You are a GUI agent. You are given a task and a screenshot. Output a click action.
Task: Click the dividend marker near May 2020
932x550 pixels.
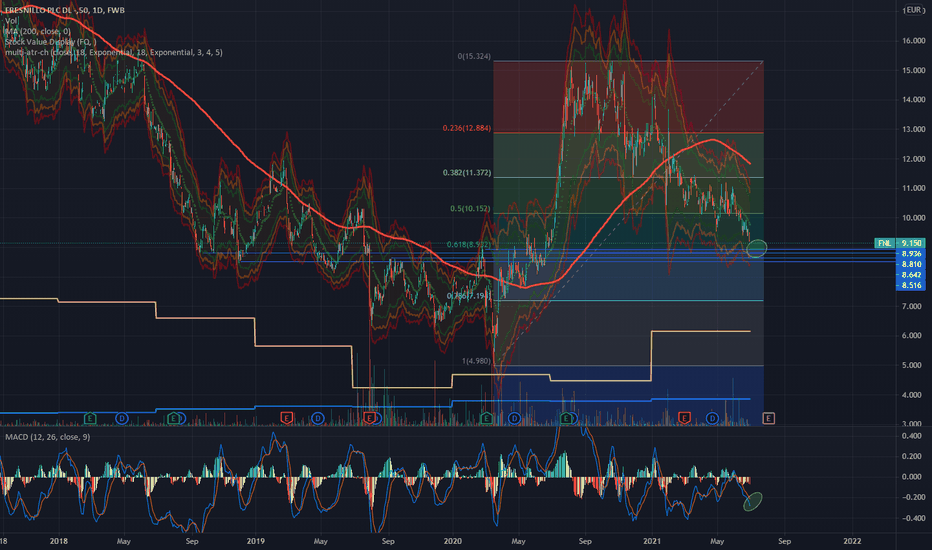(514, 419)
